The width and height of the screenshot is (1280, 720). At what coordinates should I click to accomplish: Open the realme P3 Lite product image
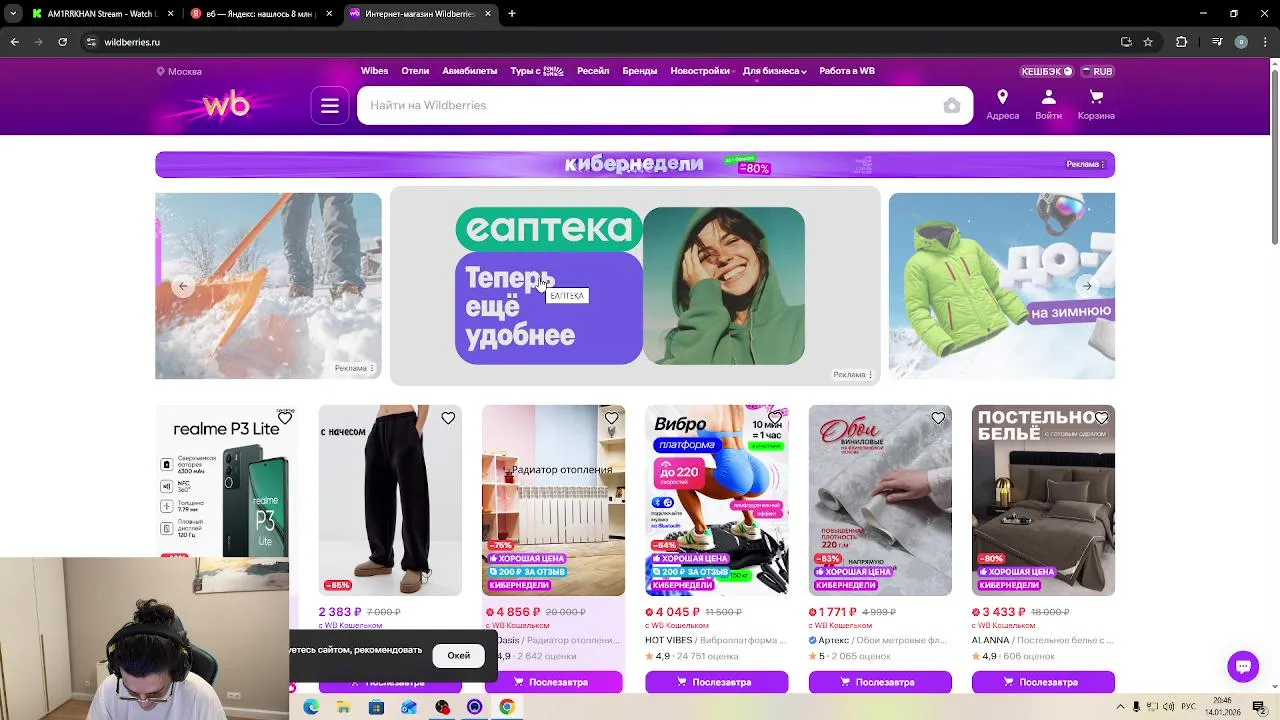[226, 480]
